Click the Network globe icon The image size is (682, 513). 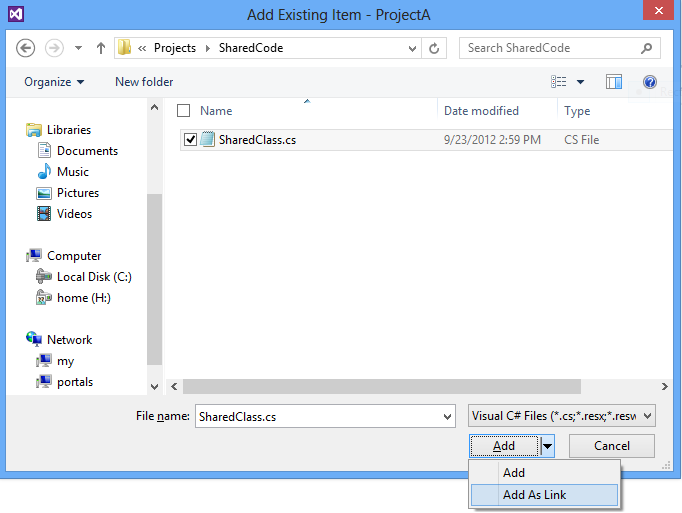34,339
